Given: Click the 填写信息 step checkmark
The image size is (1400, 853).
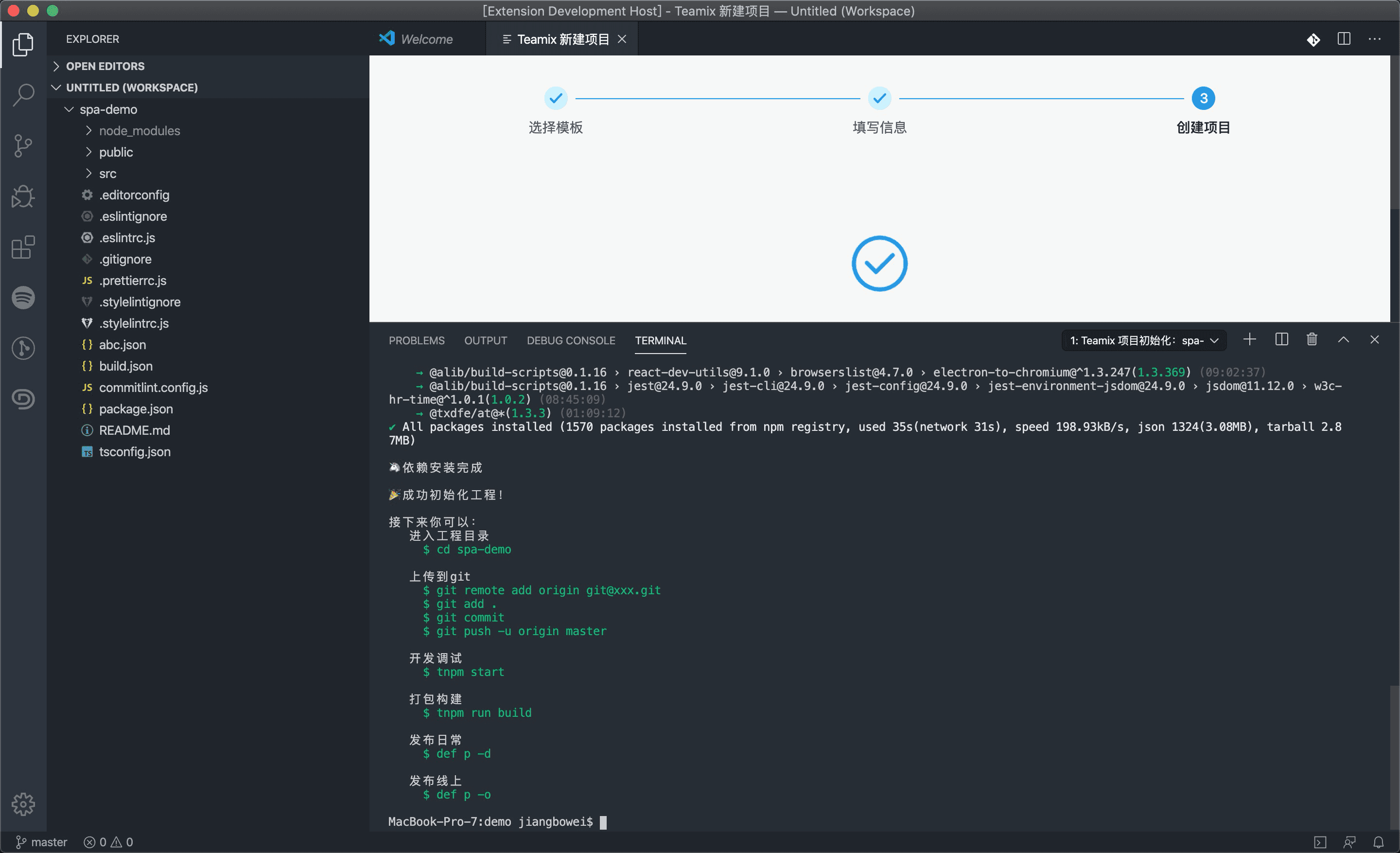Looking at the screenshot, I should click(x=879, y=98).
